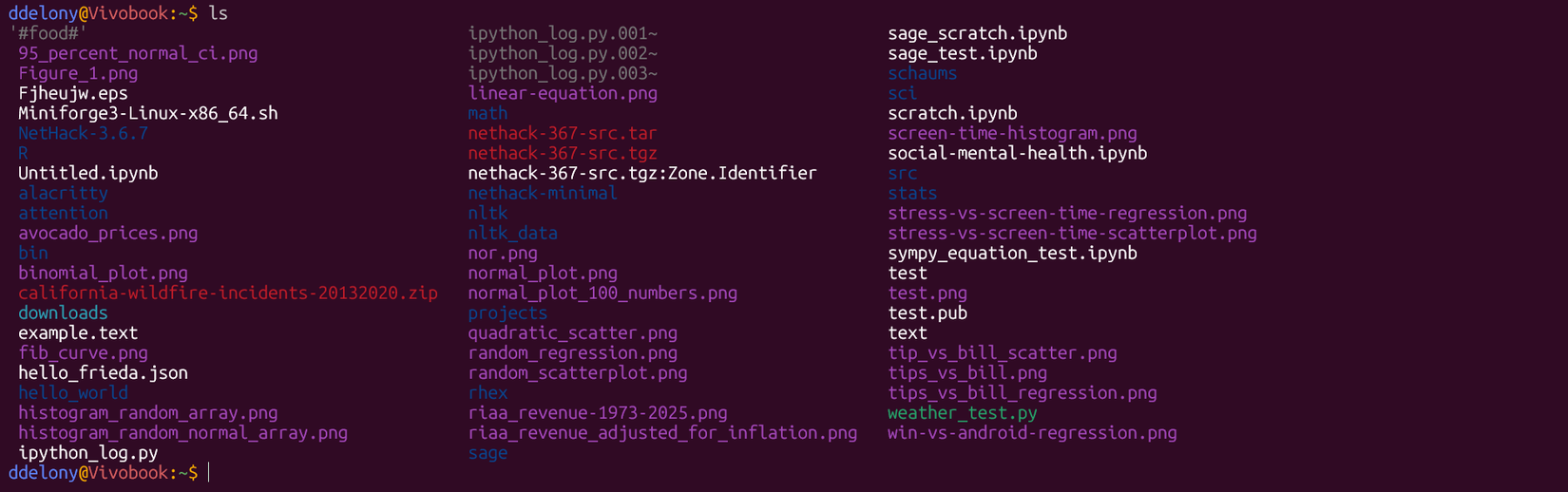Select avocado_prices.png file name
Viewport: 1568px width, 492px height.
(x=108, y=233)
